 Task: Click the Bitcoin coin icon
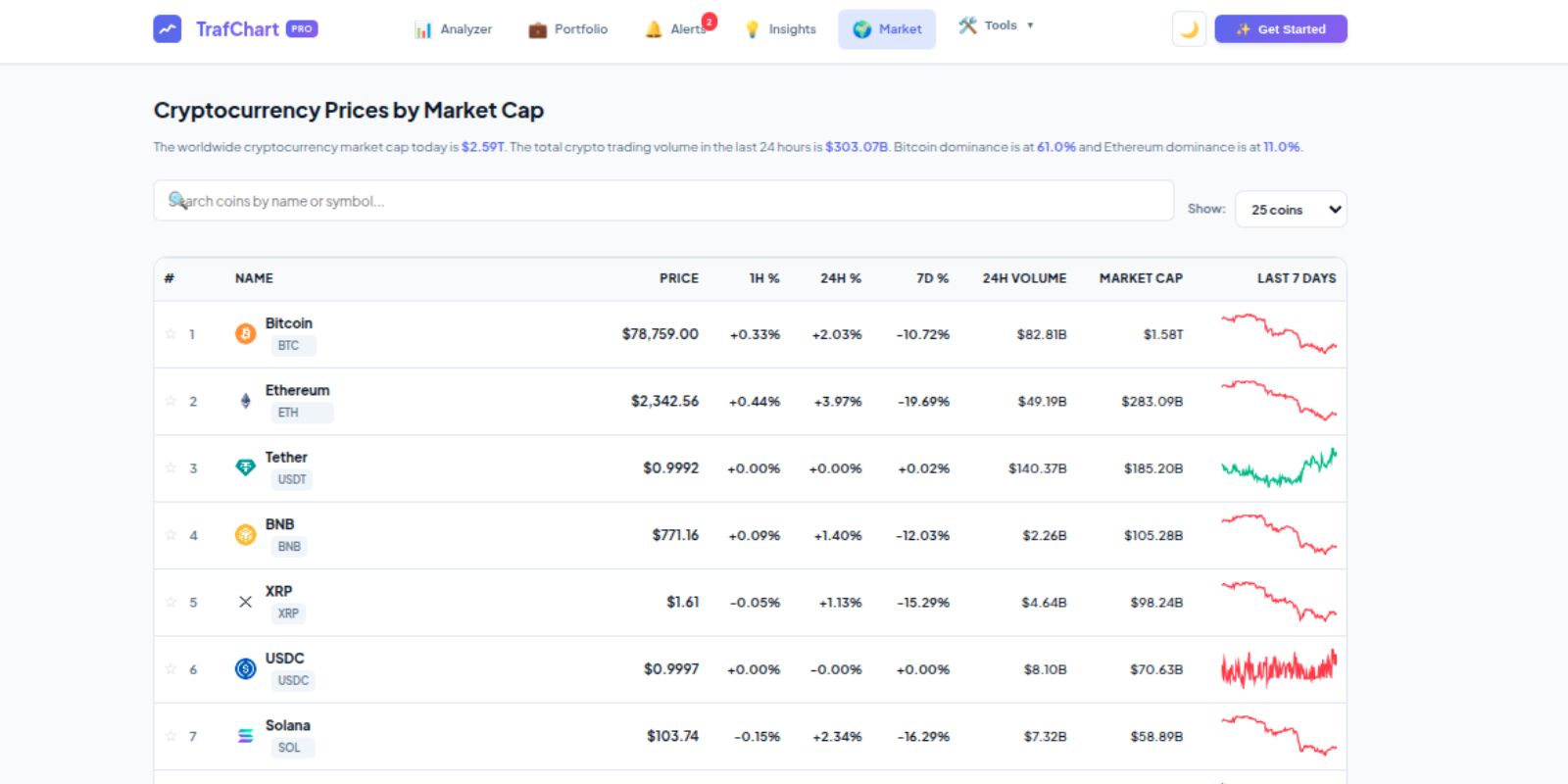coord(245,334)
